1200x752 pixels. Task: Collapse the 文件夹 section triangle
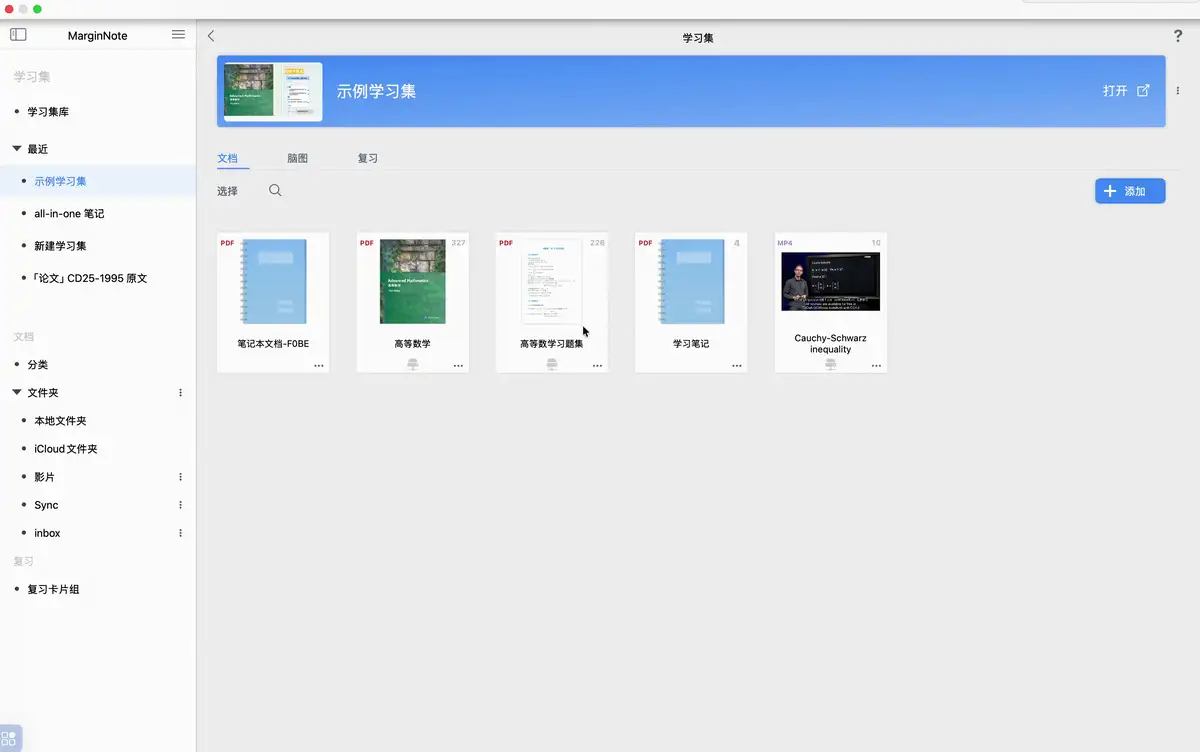(x=17, y=393)
